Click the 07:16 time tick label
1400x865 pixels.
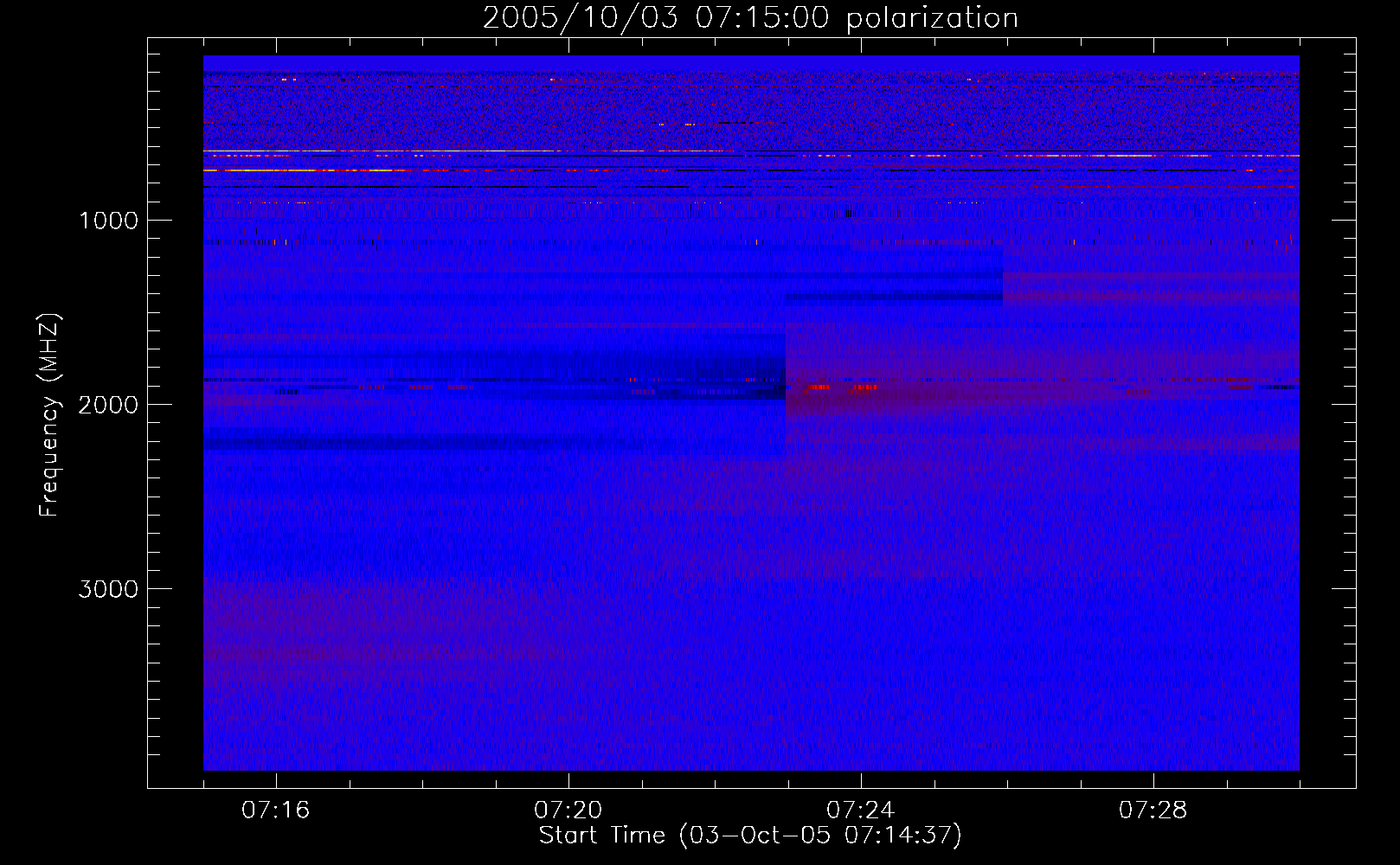(x=276, y=811)
